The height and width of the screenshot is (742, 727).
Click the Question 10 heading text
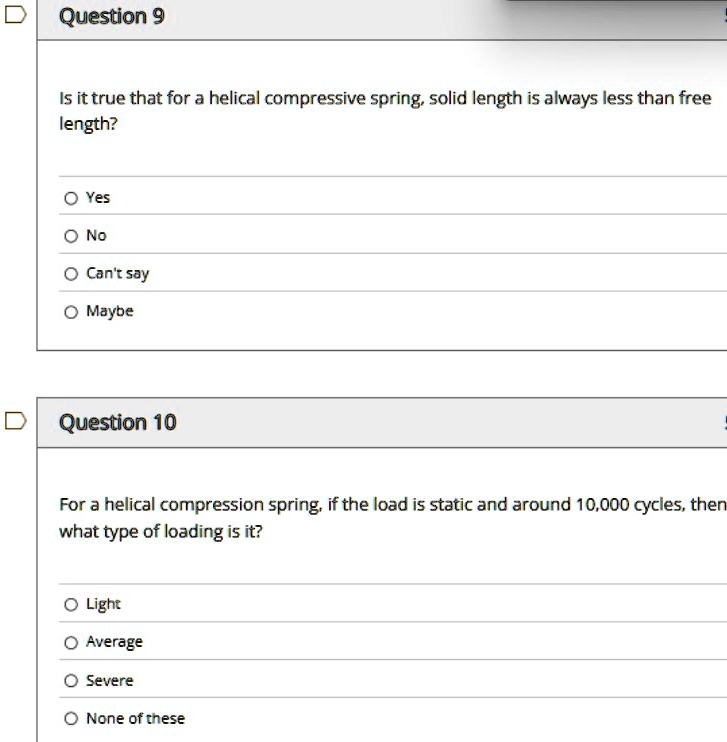click(x=118, y=422)
